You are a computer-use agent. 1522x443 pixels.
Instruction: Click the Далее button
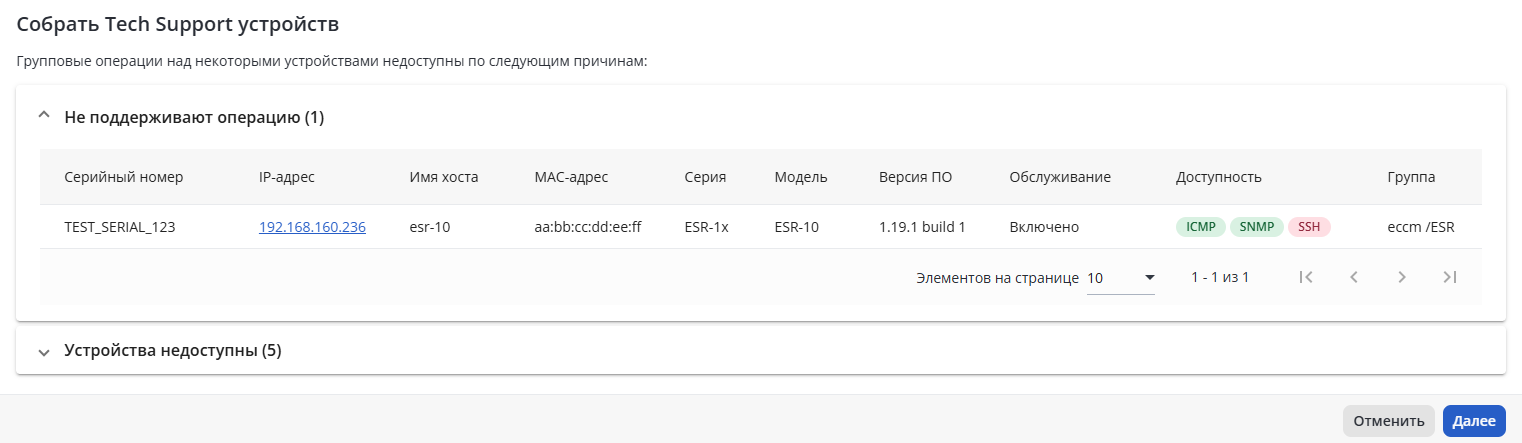(1474, 421)
